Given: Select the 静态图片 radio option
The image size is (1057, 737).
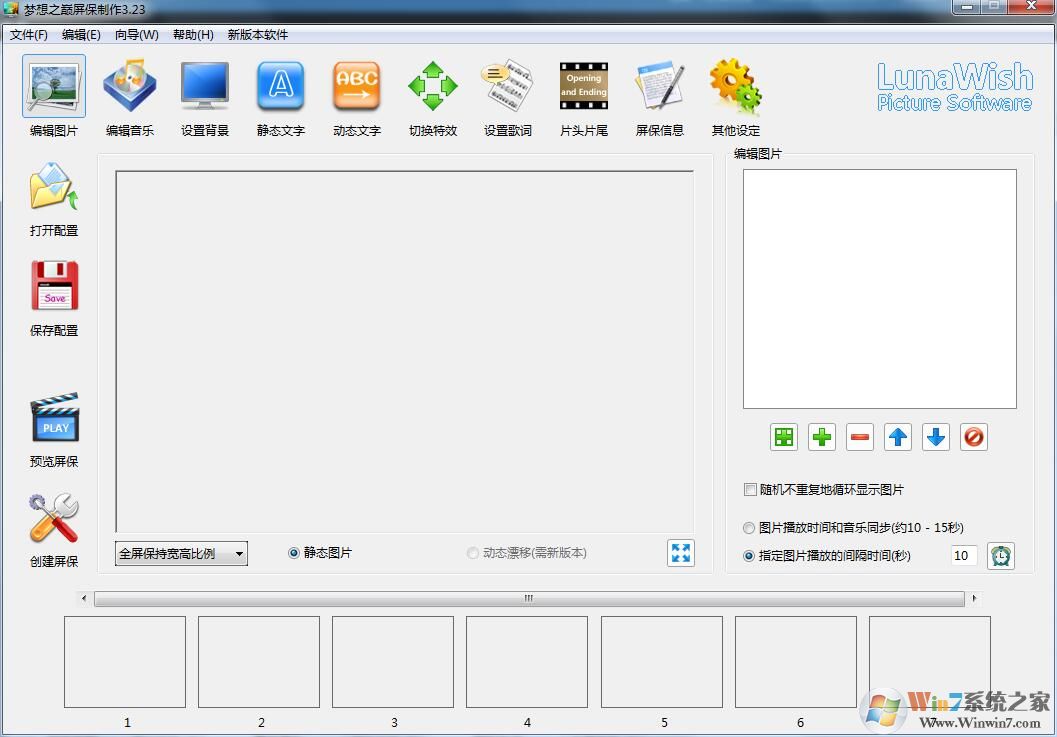Looking at the screenshot, I should pyautogui.click(x=294, y=551).
